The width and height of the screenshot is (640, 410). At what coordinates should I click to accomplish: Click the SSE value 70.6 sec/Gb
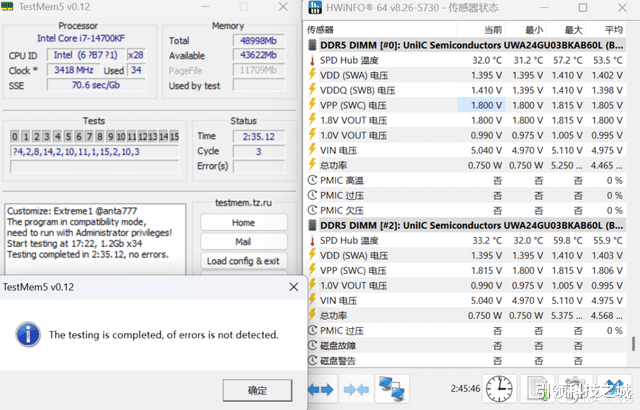point(96,85)
